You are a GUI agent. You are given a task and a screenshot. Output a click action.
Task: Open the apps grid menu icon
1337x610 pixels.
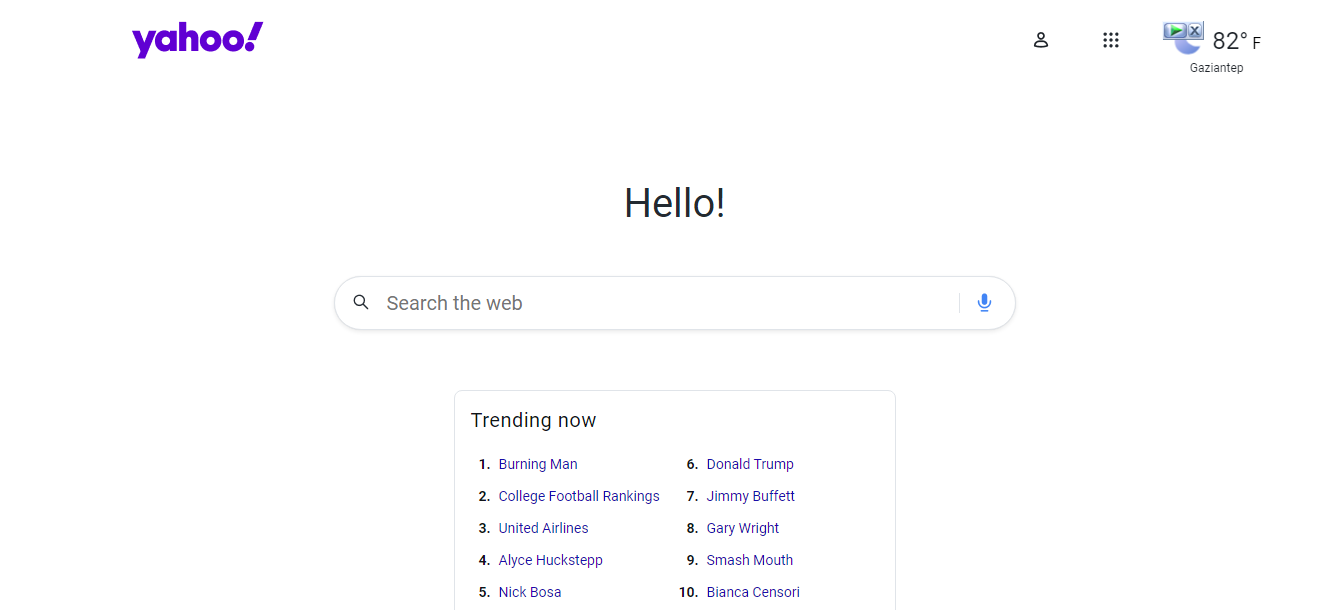[1110, 40]
